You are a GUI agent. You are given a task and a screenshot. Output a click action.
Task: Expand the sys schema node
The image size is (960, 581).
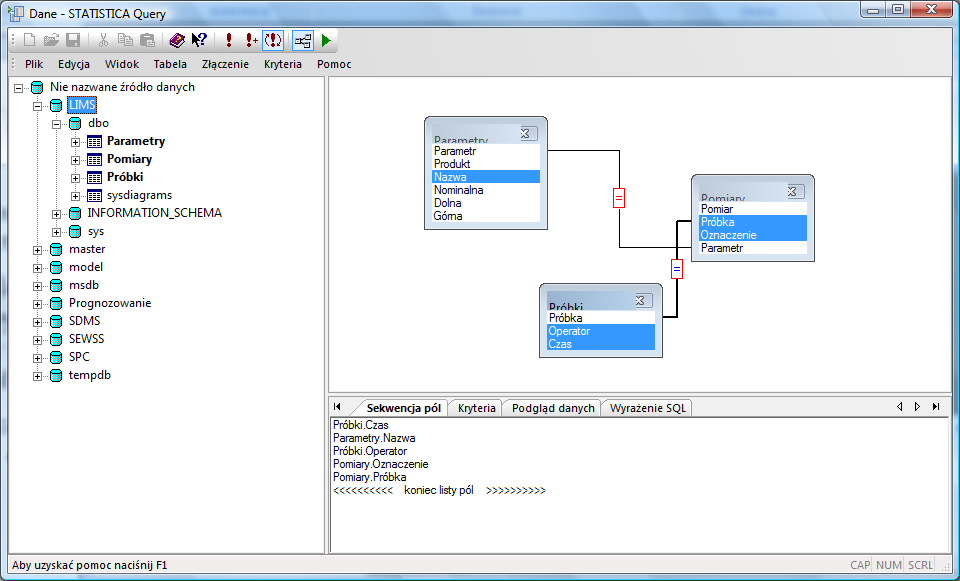(x=56, y=232)
